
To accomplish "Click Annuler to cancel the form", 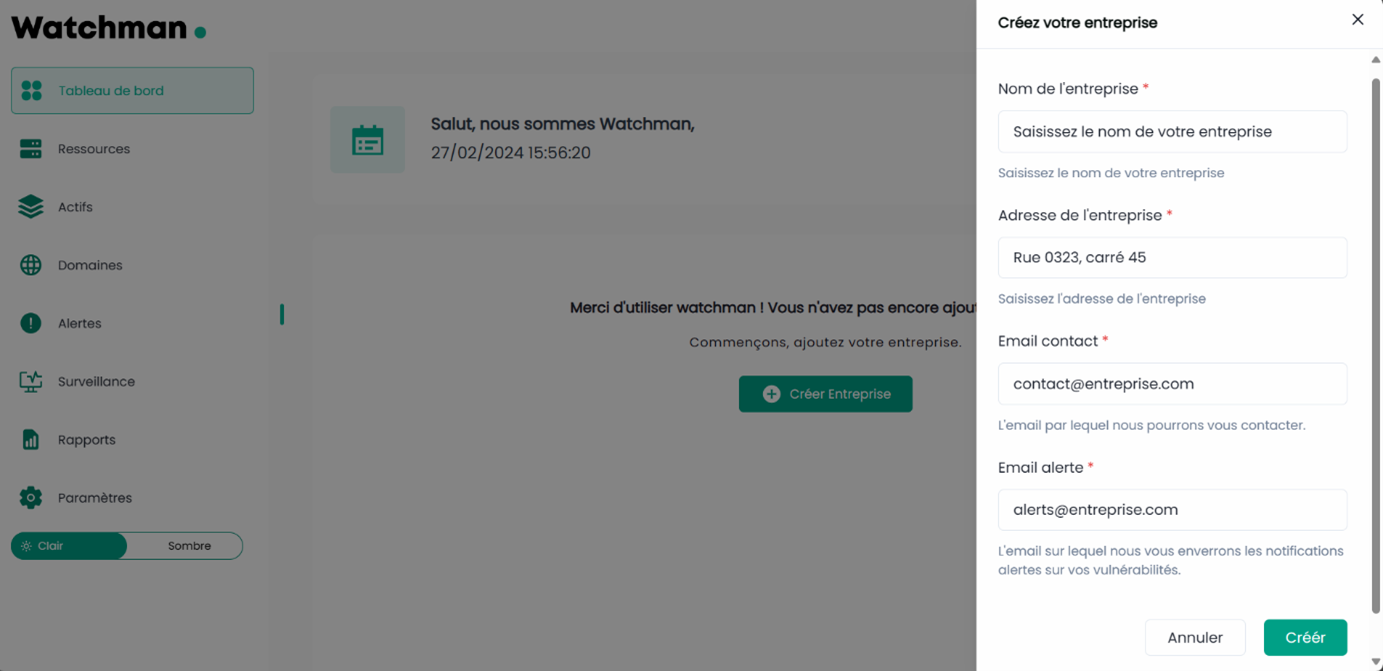I will [1195, 638].
